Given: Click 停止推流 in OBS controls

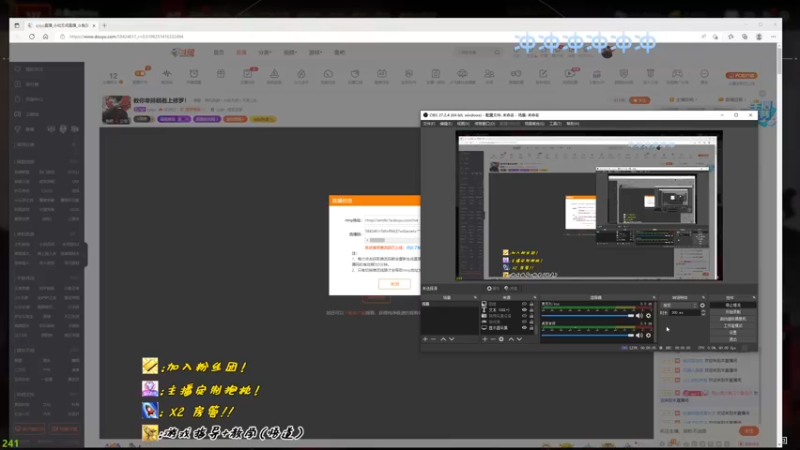Looking at the screenshot, I should pos(733,305).
